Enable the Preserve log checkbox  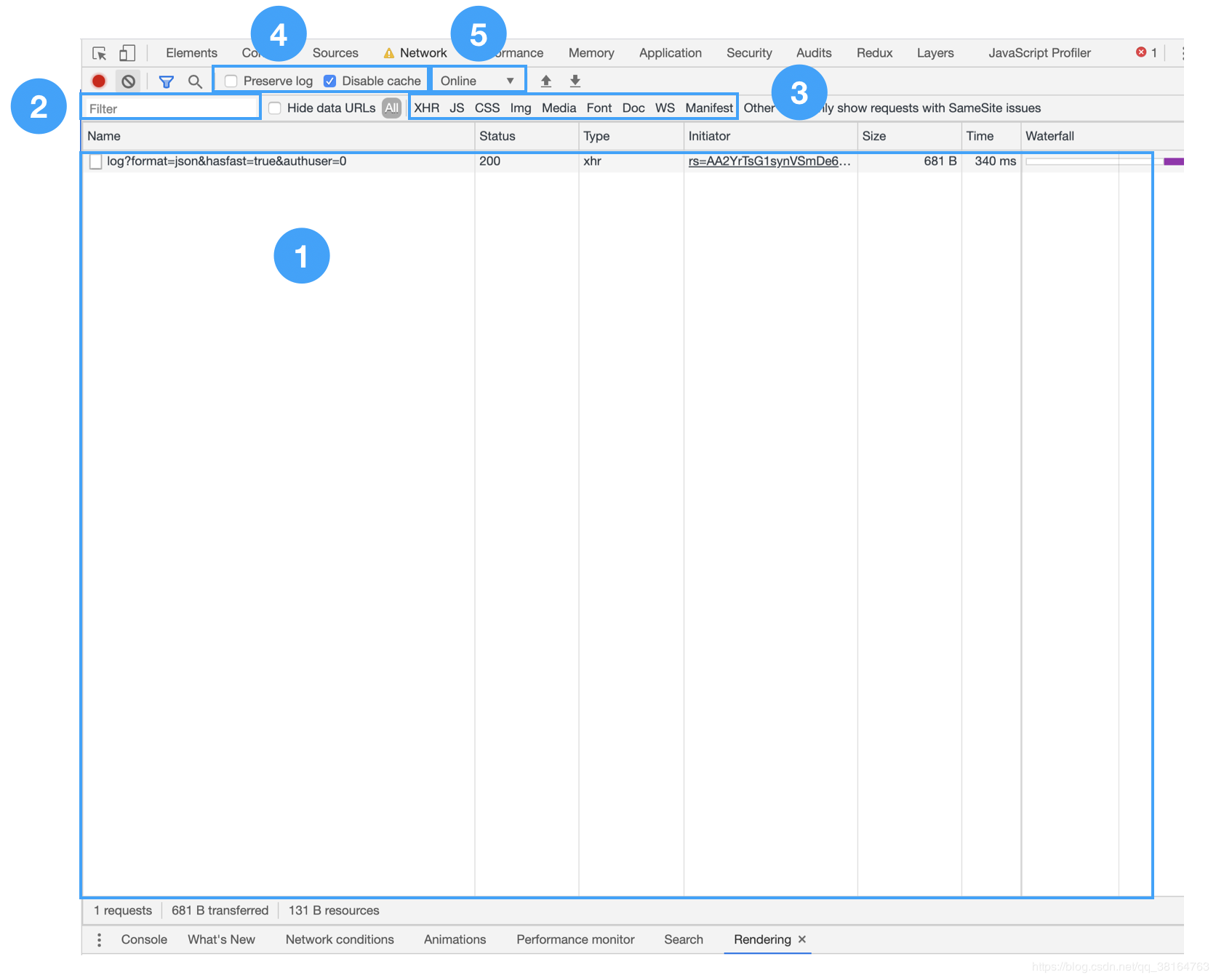pos(231,81)
